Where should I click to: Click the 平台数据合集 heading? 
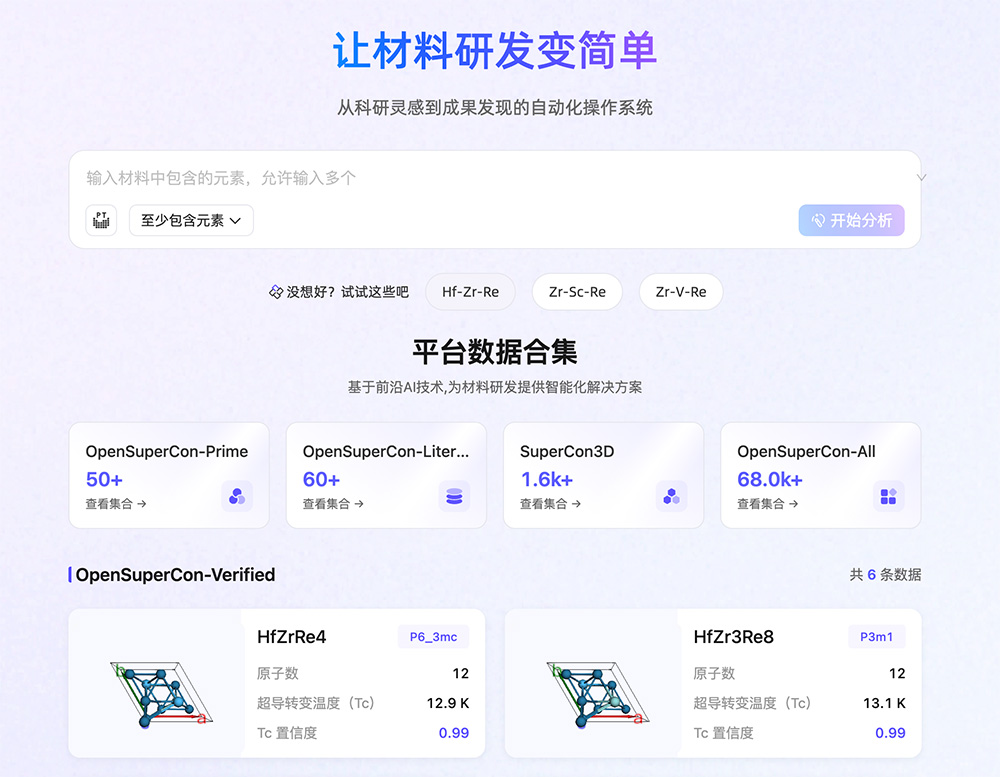(495, 352)
